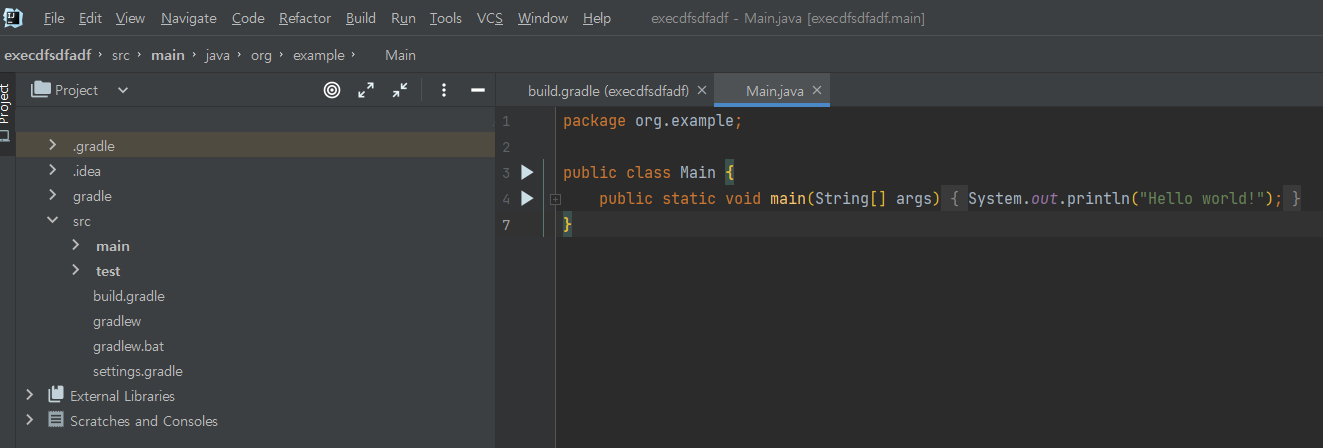This screenshot has width=1323, height=448.
Task: Open the Help menu
Action: (x=596, y=18)
